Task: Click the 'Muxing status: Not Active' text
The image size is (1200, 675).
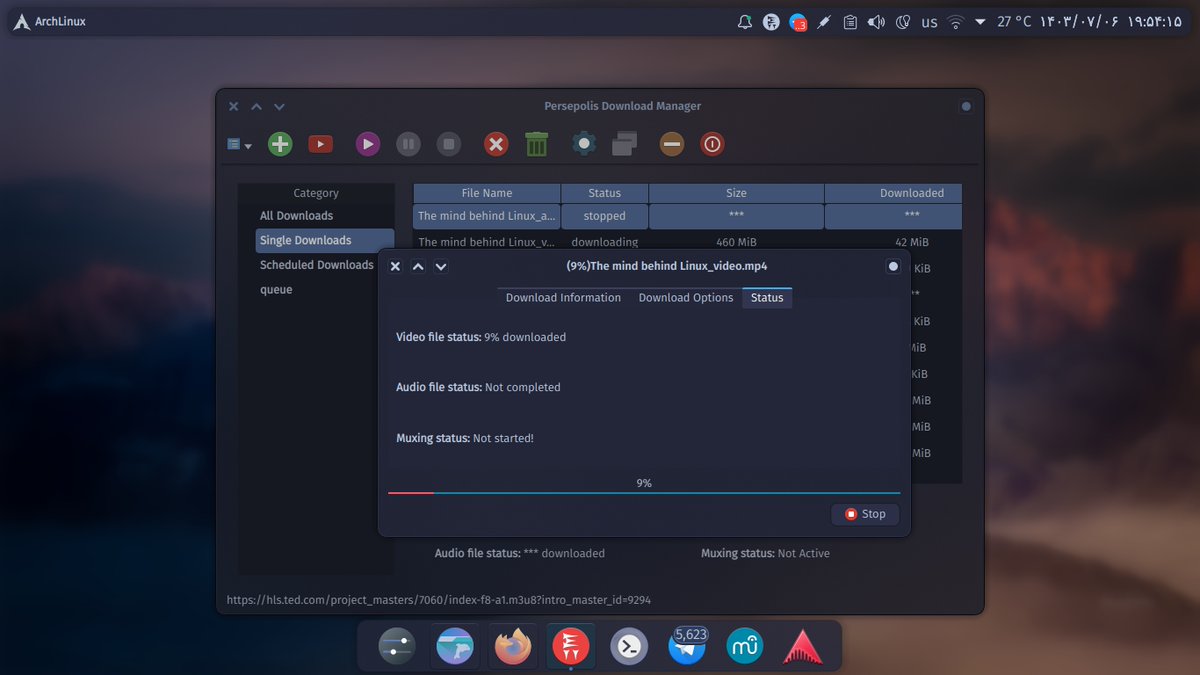Action: coord(765,553)
